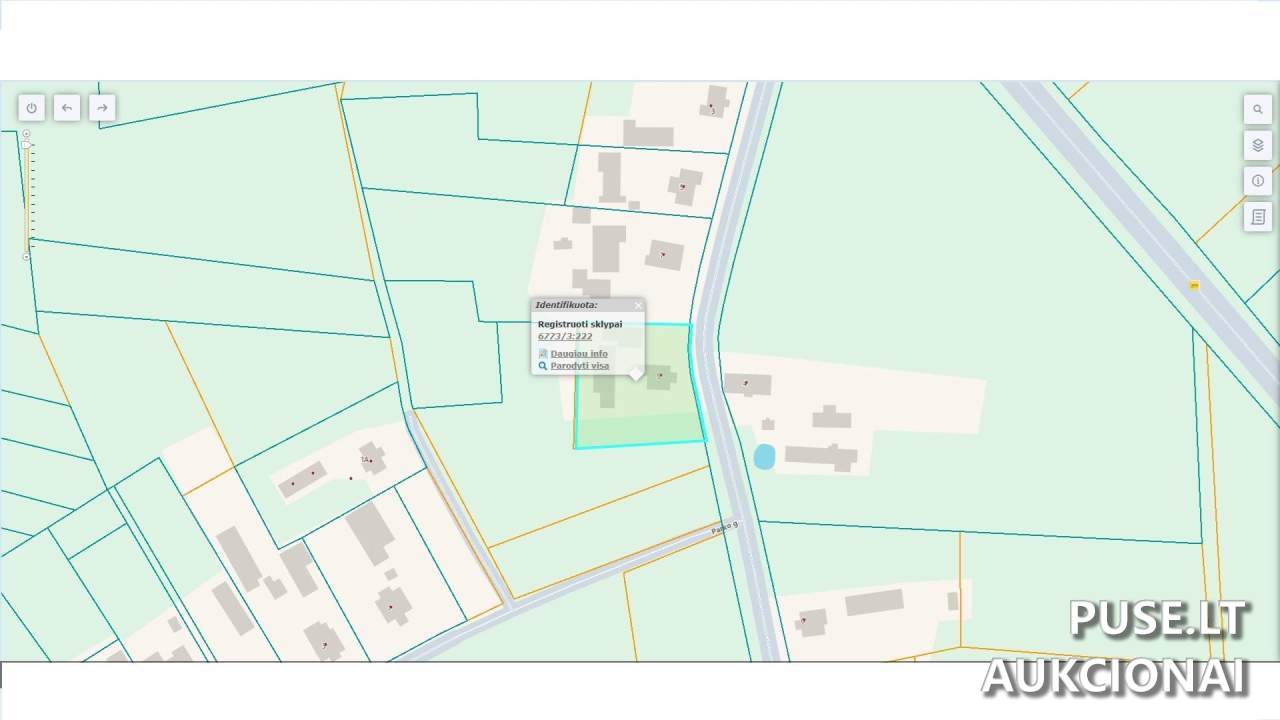Click the power icon button

tap(32, 108)
